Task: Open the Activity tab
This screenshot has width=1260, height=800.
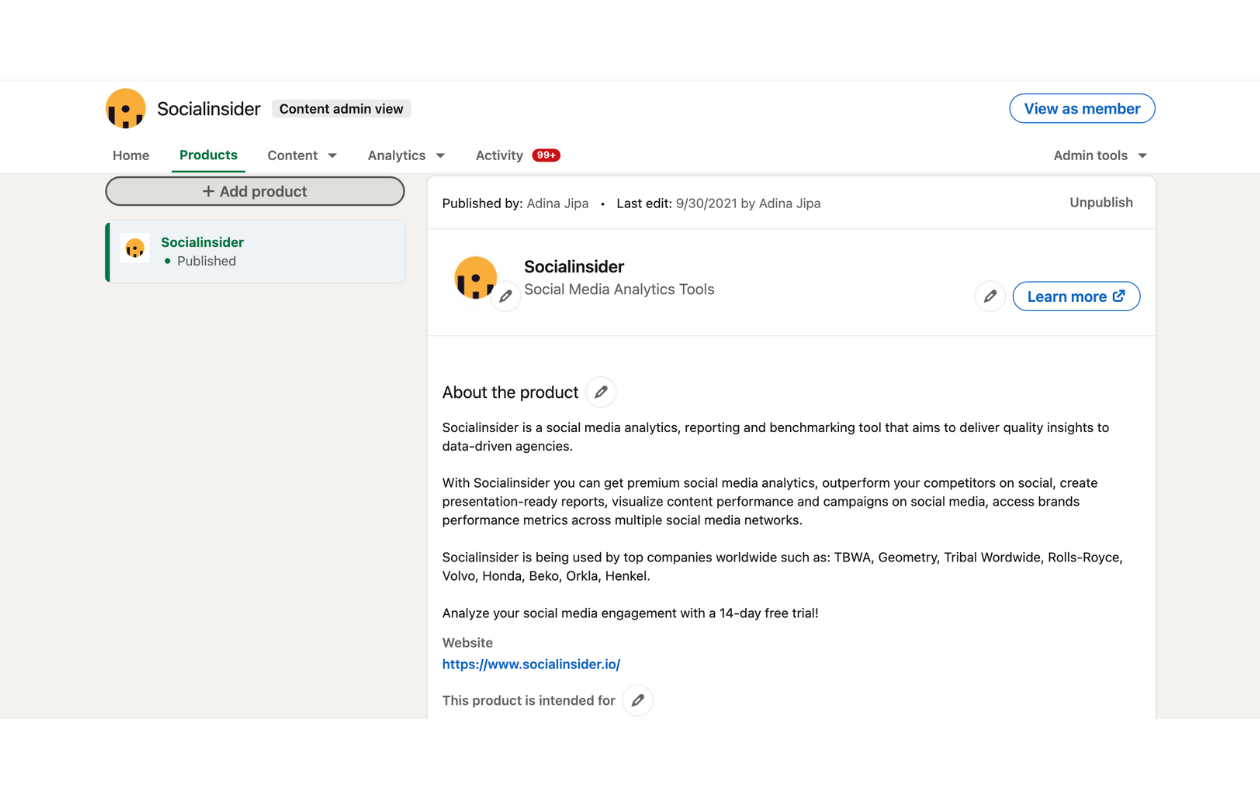Action: (x=499, y=155)
